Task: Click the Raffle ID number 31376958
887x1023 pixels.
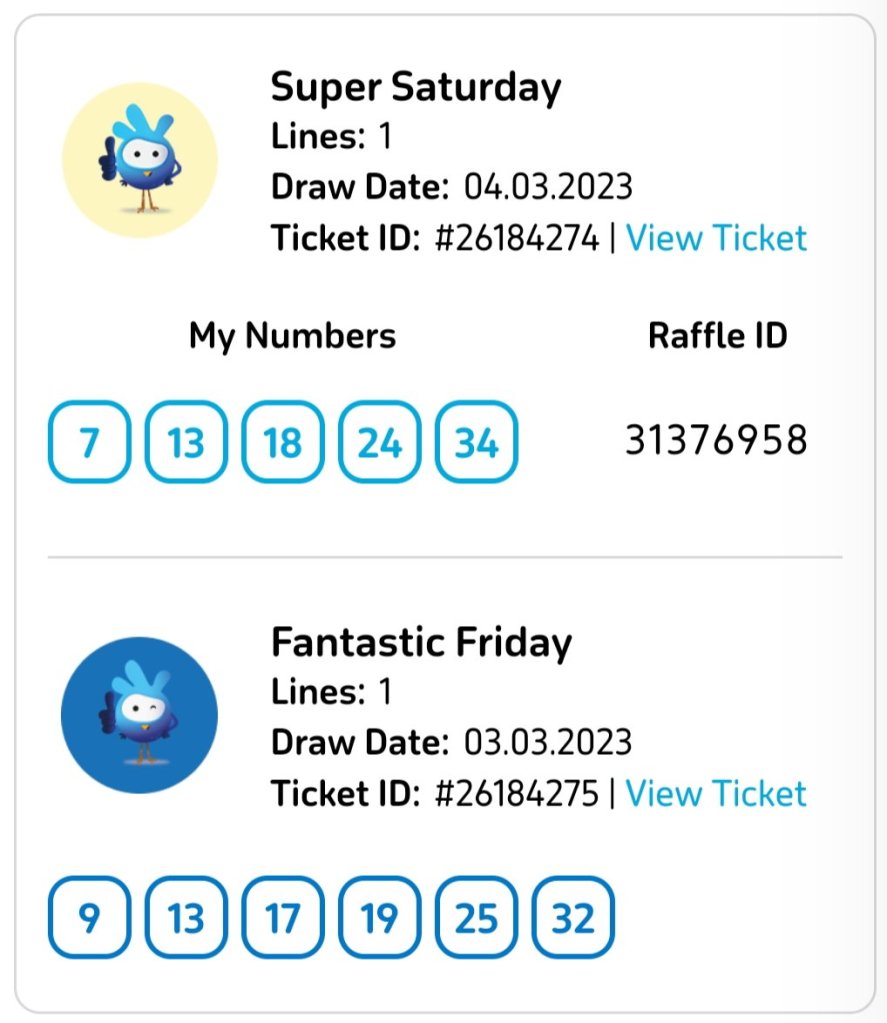Action: pos(716,440)
